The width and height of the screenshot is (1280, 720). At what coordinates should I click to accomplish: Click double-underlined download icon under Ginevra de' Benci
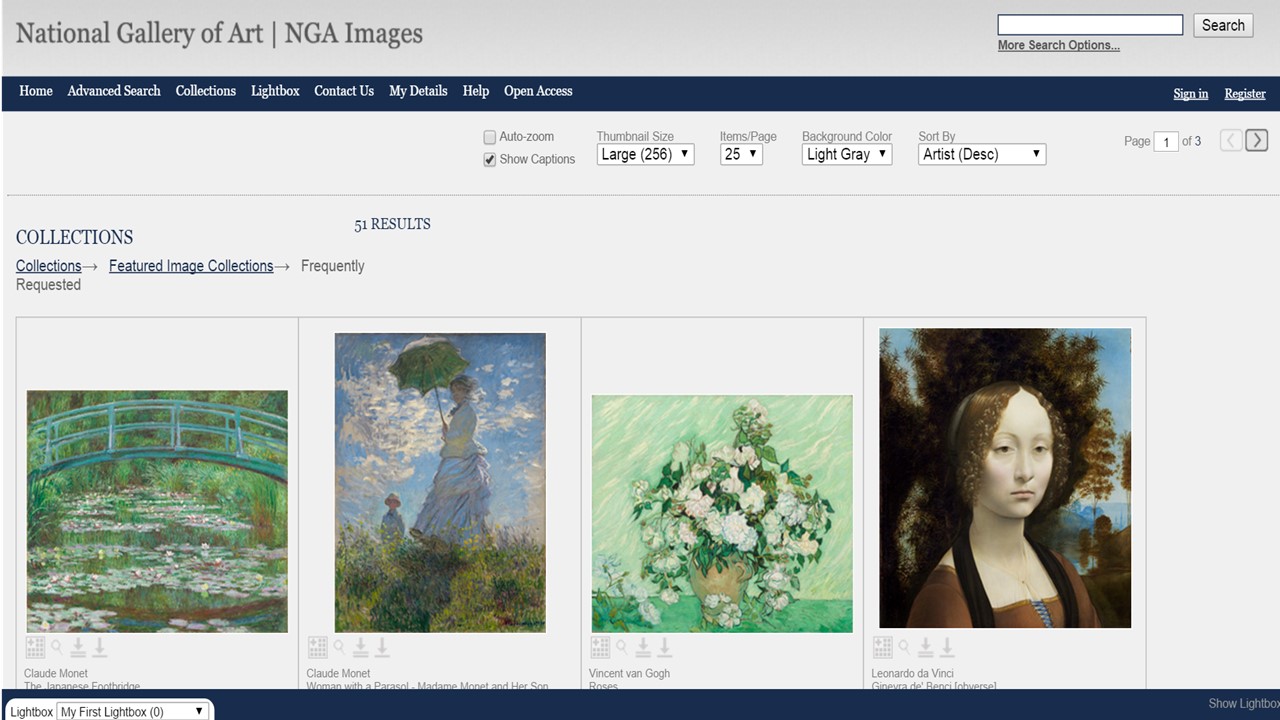click(x=926, y=647)
